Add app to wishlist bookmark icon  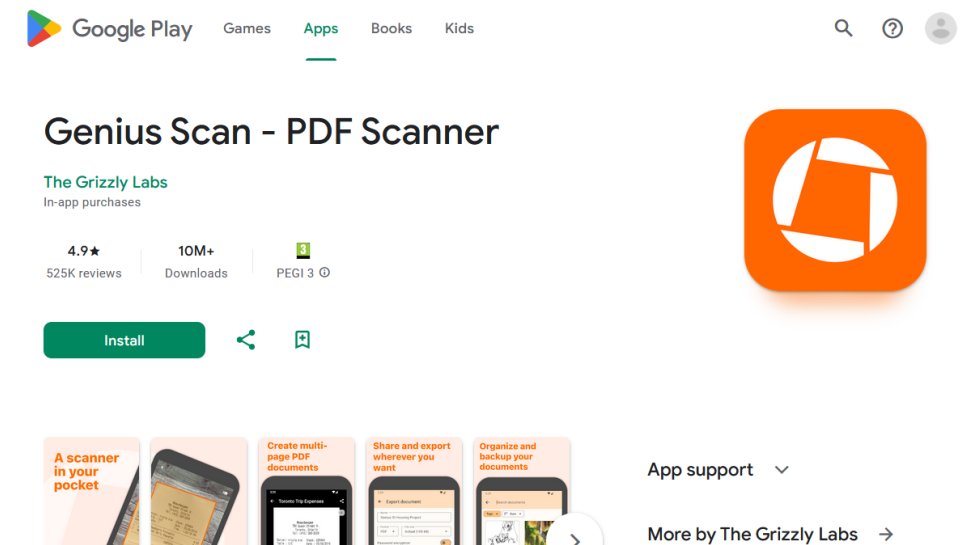[303, 340]
